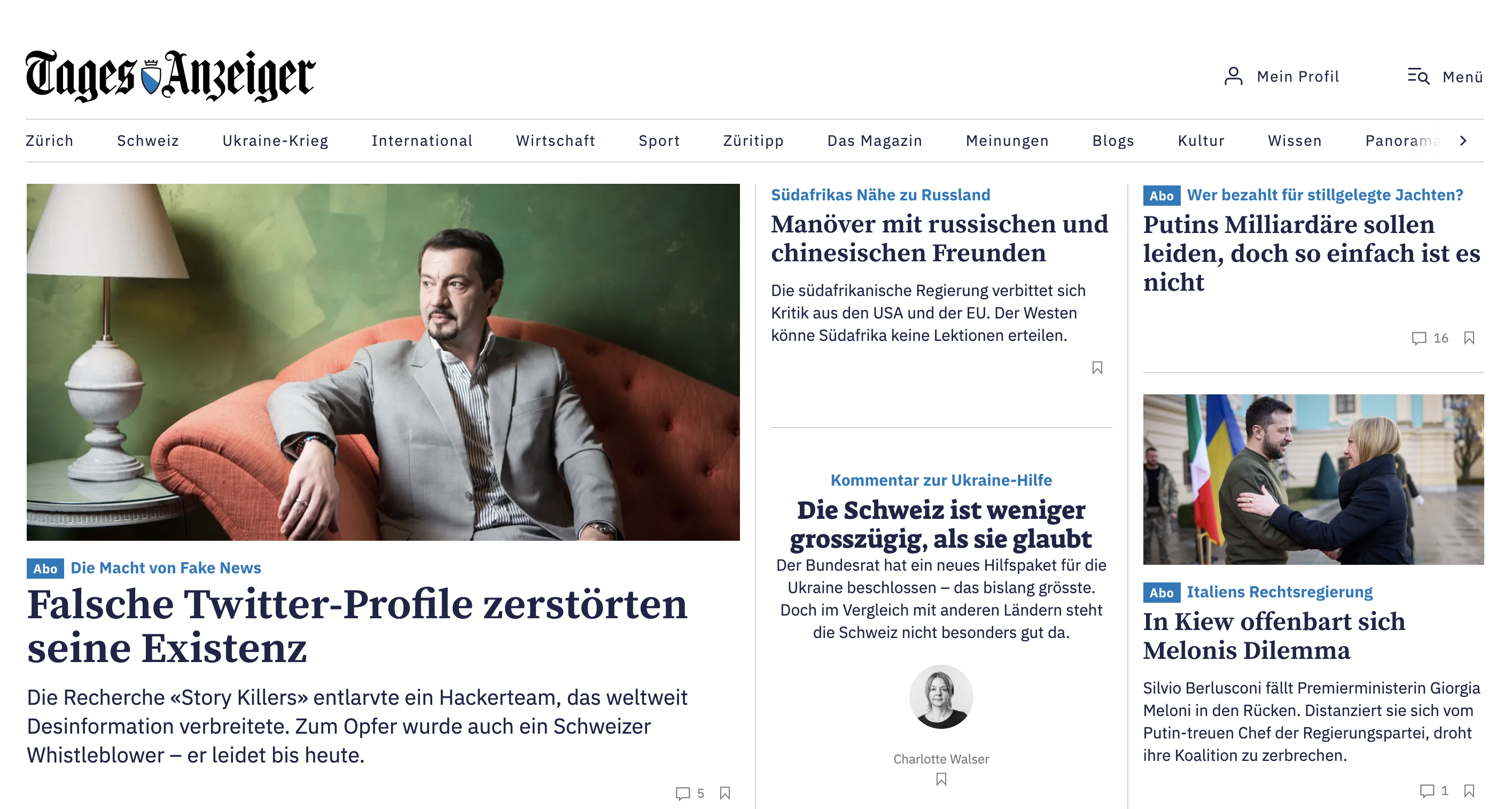Open Mein Profil account menu
Viewport: 1512px width, 809px height.
(x=1297, y=77)
